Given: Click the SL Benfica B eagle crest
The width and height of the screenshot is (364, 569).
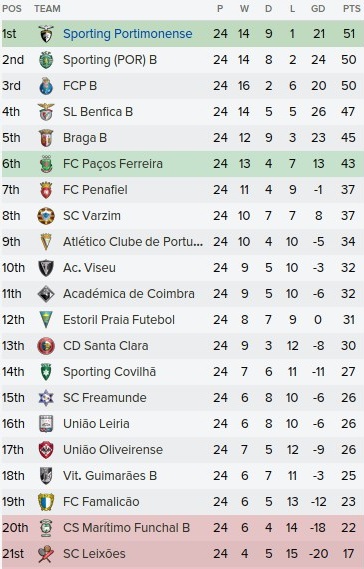Looking at the screenshot, I should pyautogui.click(x=46, y=112).
